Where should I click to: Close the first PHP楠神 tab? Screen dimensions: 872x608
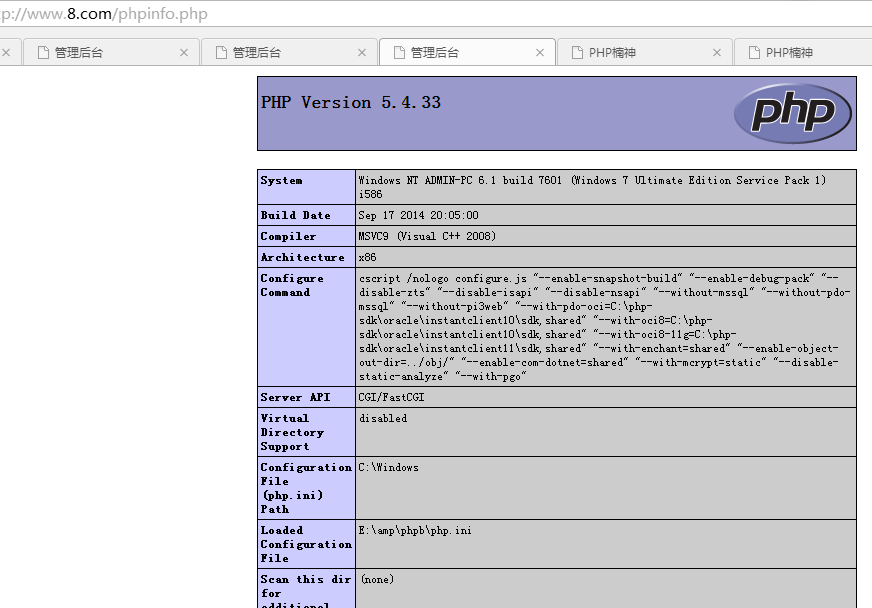(x=716, y=51)
